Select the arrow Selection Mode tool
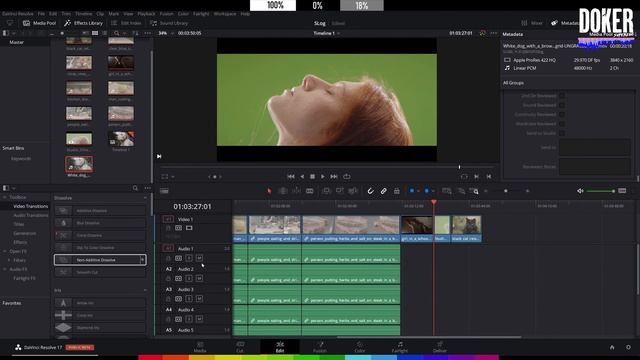The width and height of the screenshot is (640, 360). coord(269,191)
